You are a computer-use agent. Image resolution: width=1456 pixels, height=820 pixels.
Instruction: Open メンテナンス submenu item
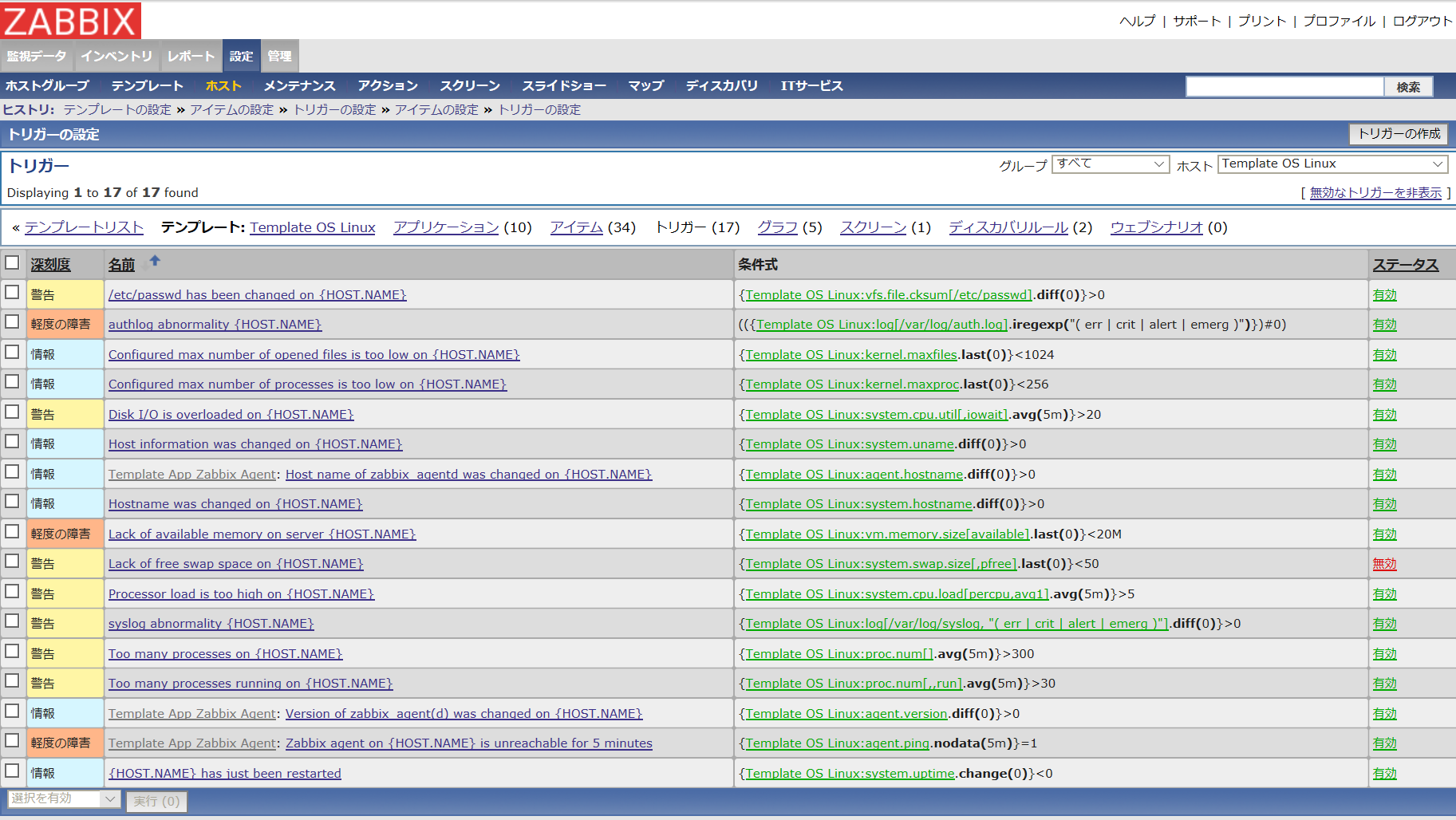(x=299, y=85)
